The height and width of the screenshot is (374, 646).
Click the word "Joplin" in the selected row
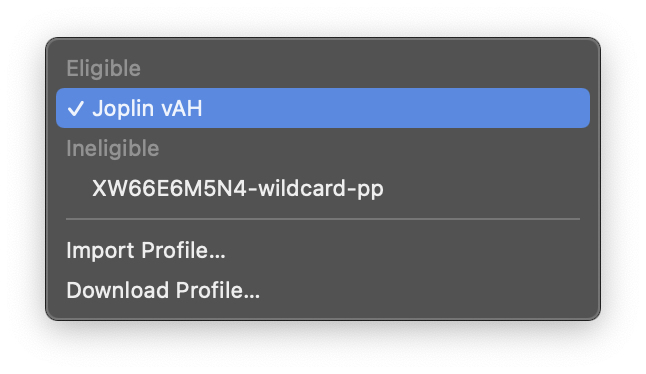123,109
